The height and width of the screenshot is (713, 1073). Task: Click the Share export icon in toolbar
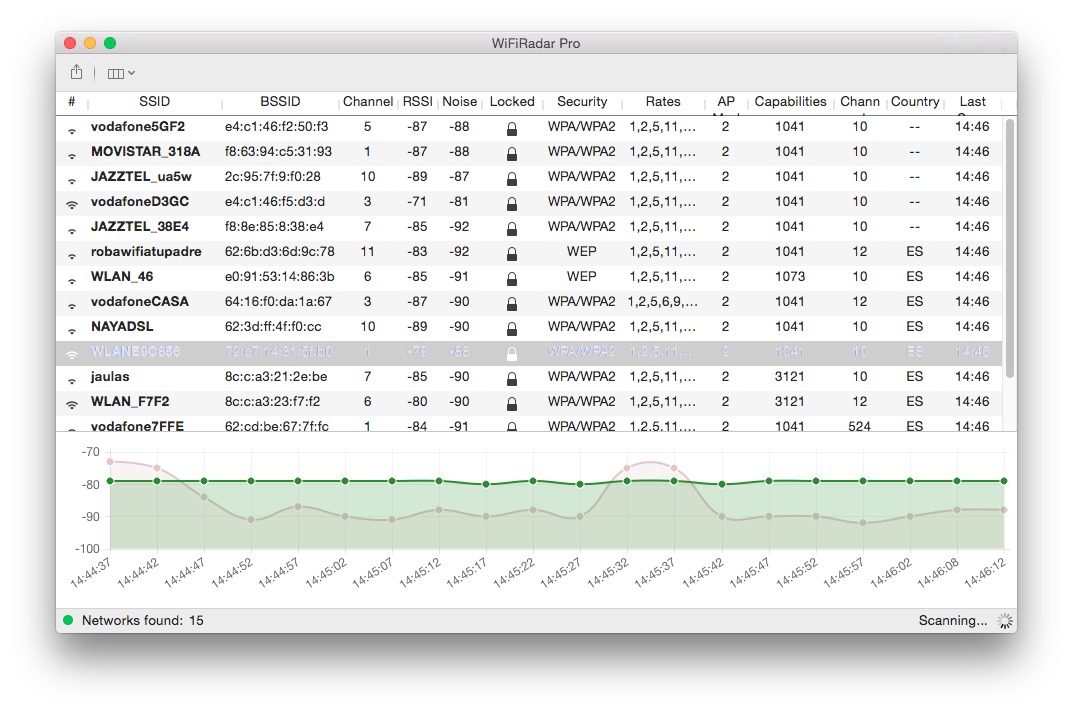tap(77, 72)
